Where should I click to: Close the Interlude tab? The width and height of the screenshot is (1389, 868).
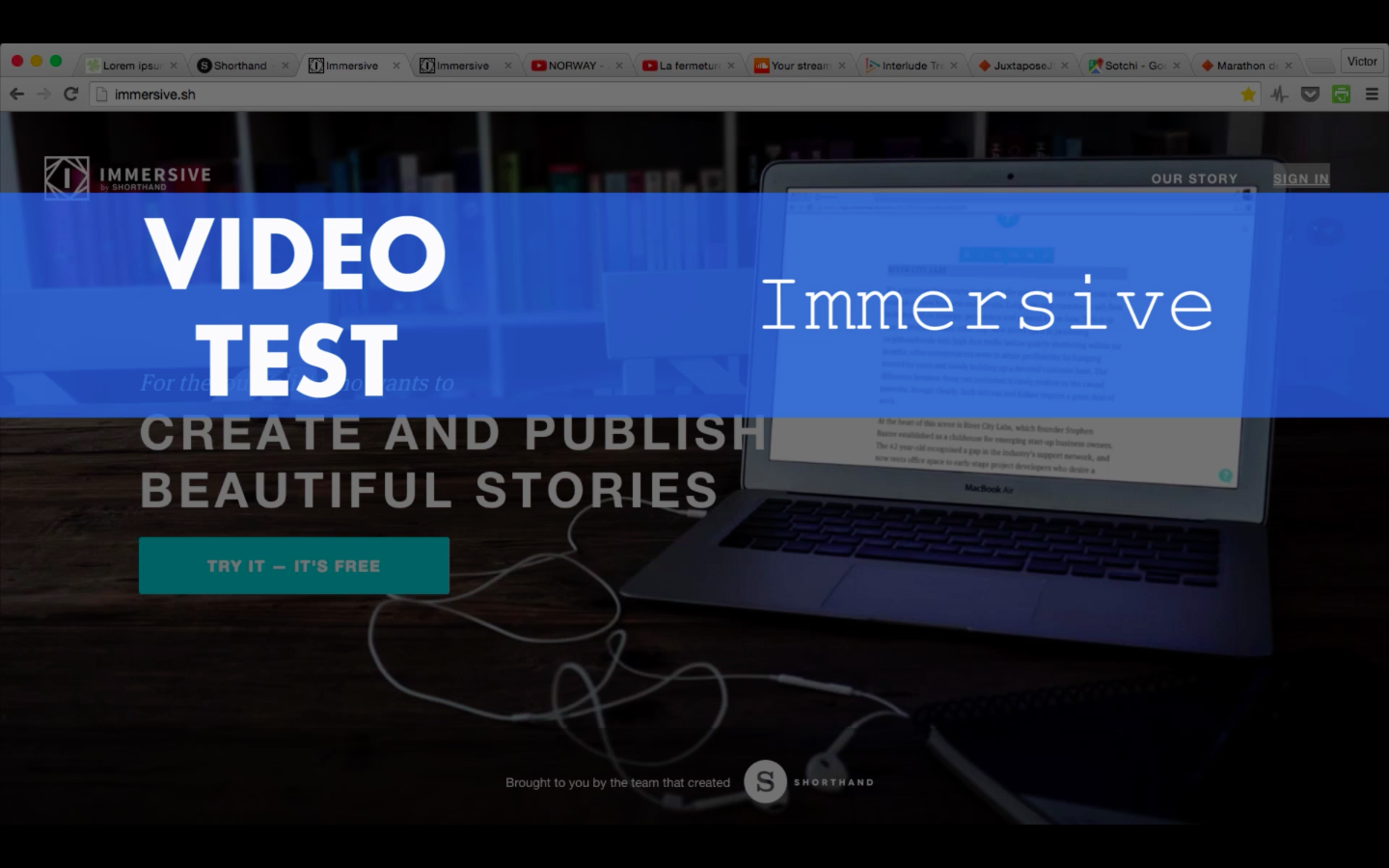tap(954, 66)
